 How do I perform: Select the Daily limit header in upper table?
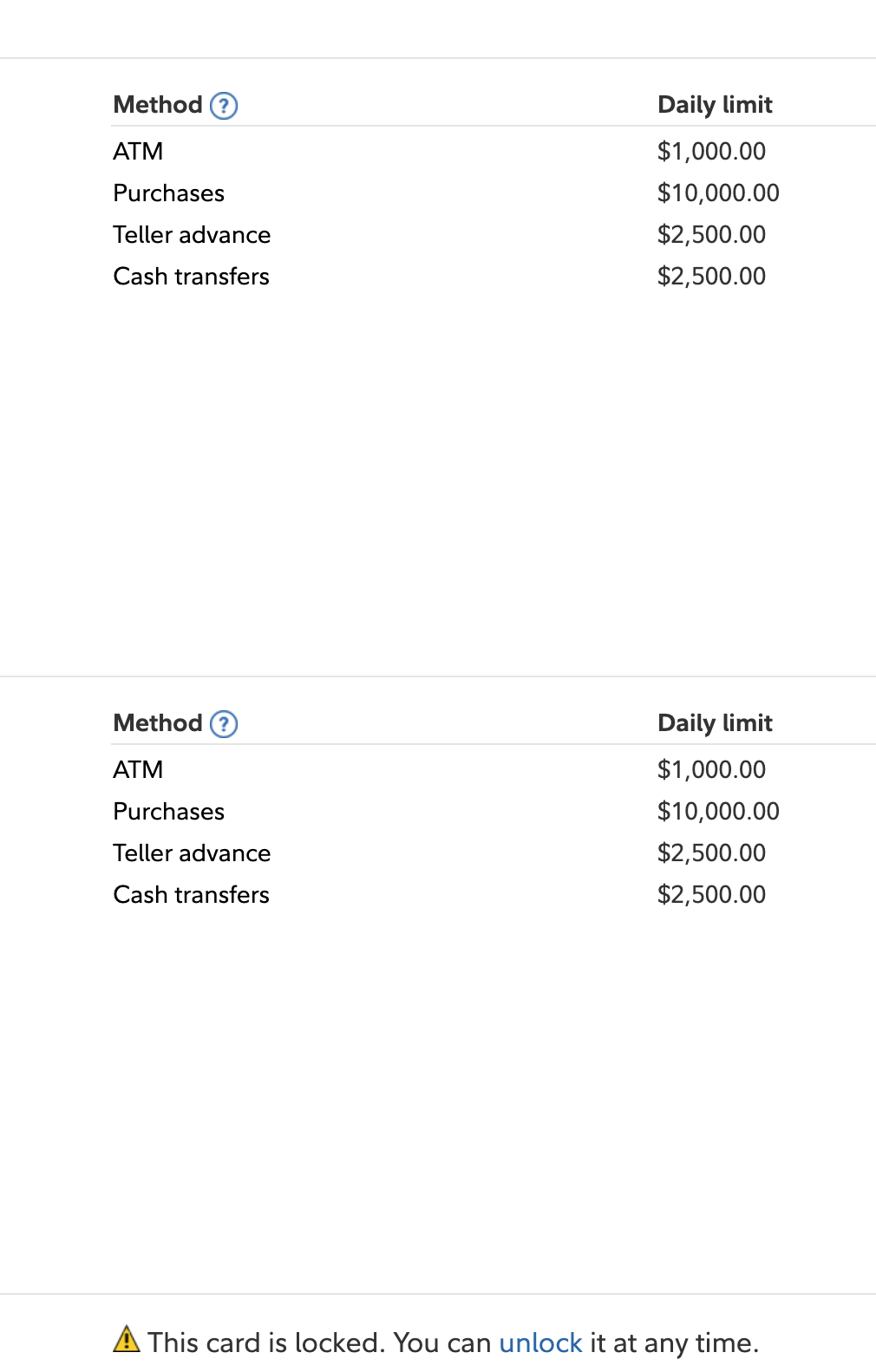pos(715,105)
